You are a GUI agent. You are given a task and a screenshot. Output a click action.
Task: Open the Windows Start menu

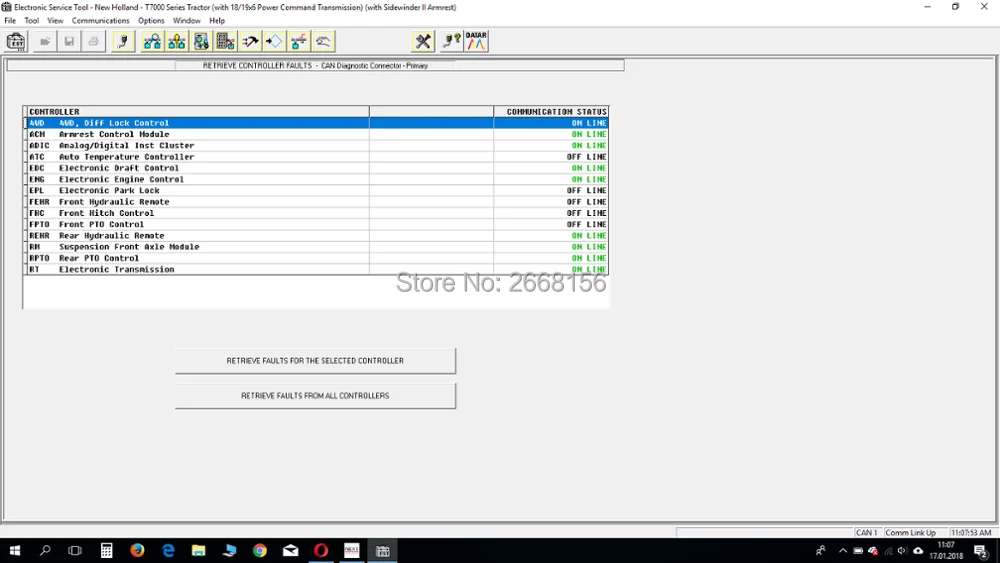(15, 550)
